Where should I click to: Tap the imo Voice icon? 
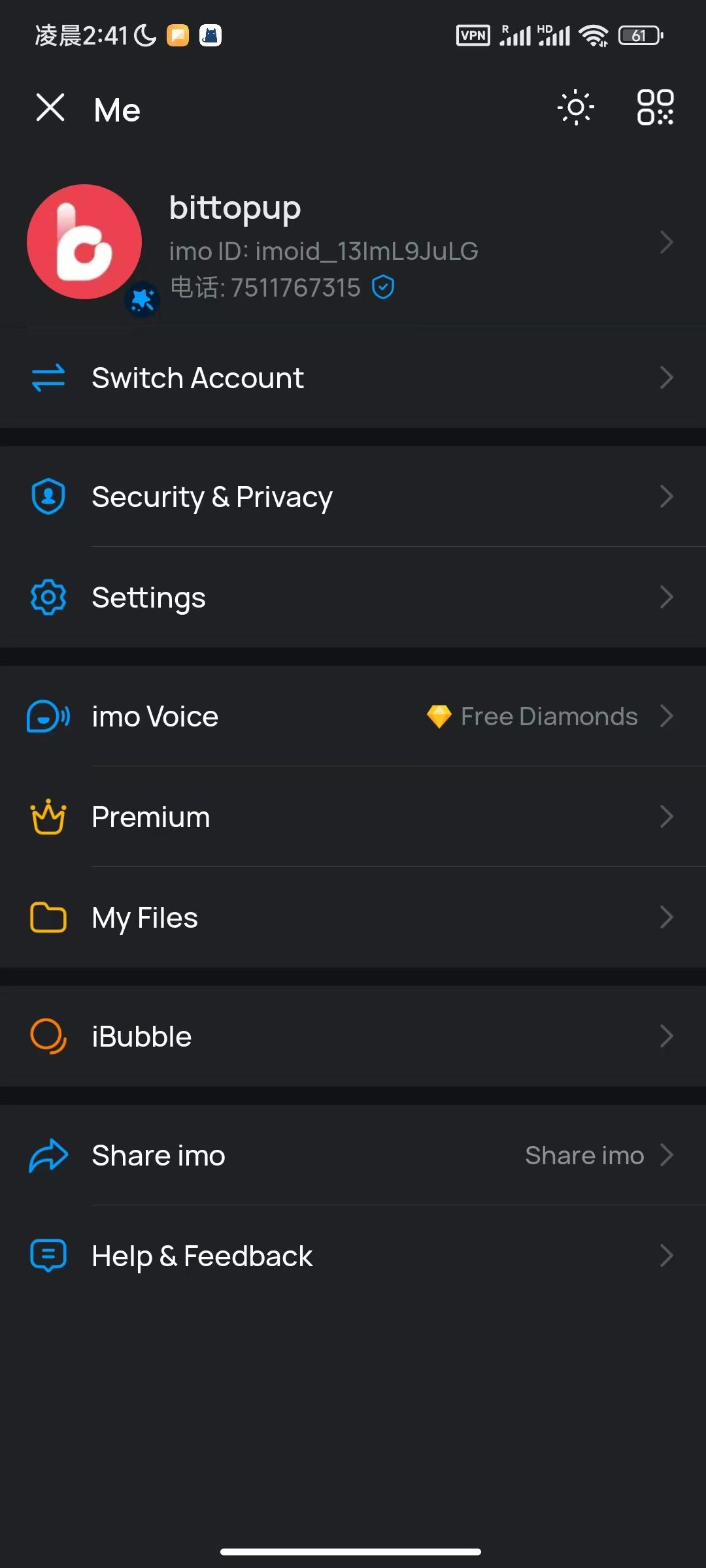click(x=48, y=716)
